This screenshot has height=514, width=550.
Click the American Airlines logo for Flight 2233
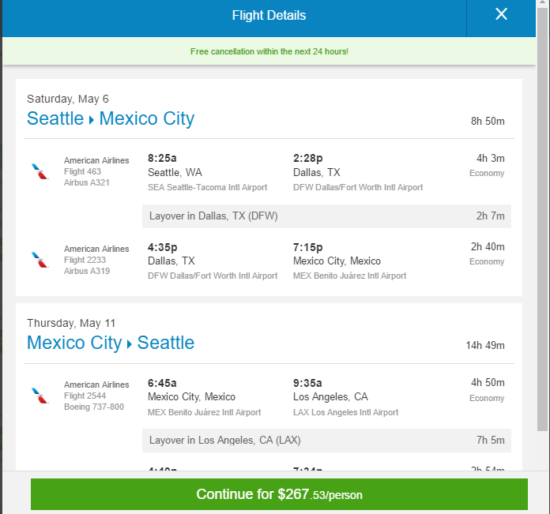(40, 260)
